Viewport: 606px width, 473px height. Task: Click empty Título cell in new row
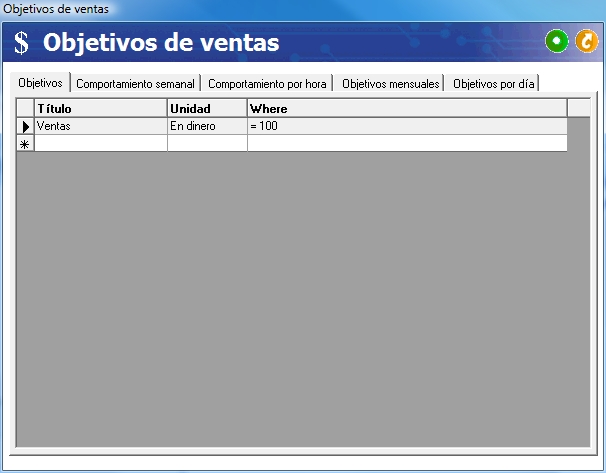[100, 144]
